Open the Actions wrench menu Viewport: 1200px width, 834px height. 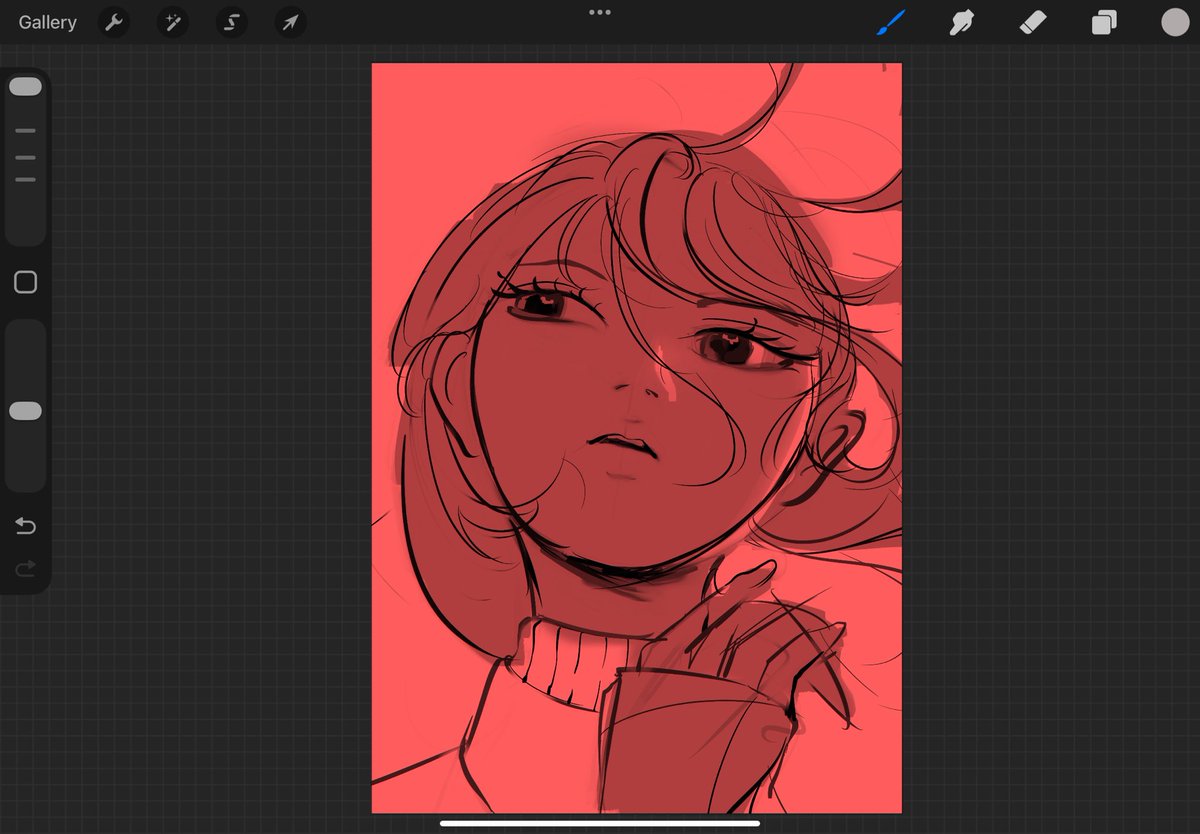pos(114,22)
